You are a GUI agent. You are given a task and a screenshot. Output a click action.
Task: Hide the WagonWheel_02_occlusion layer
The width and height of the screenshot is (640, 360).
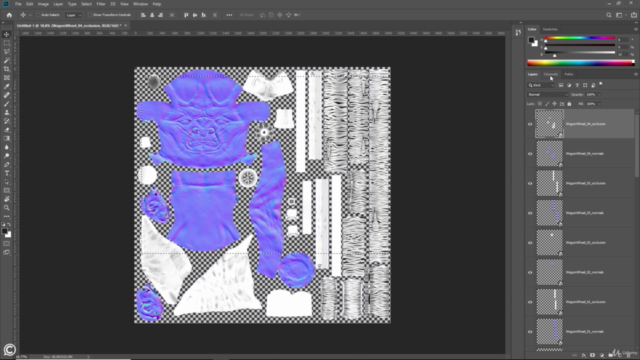coord(530,243)
